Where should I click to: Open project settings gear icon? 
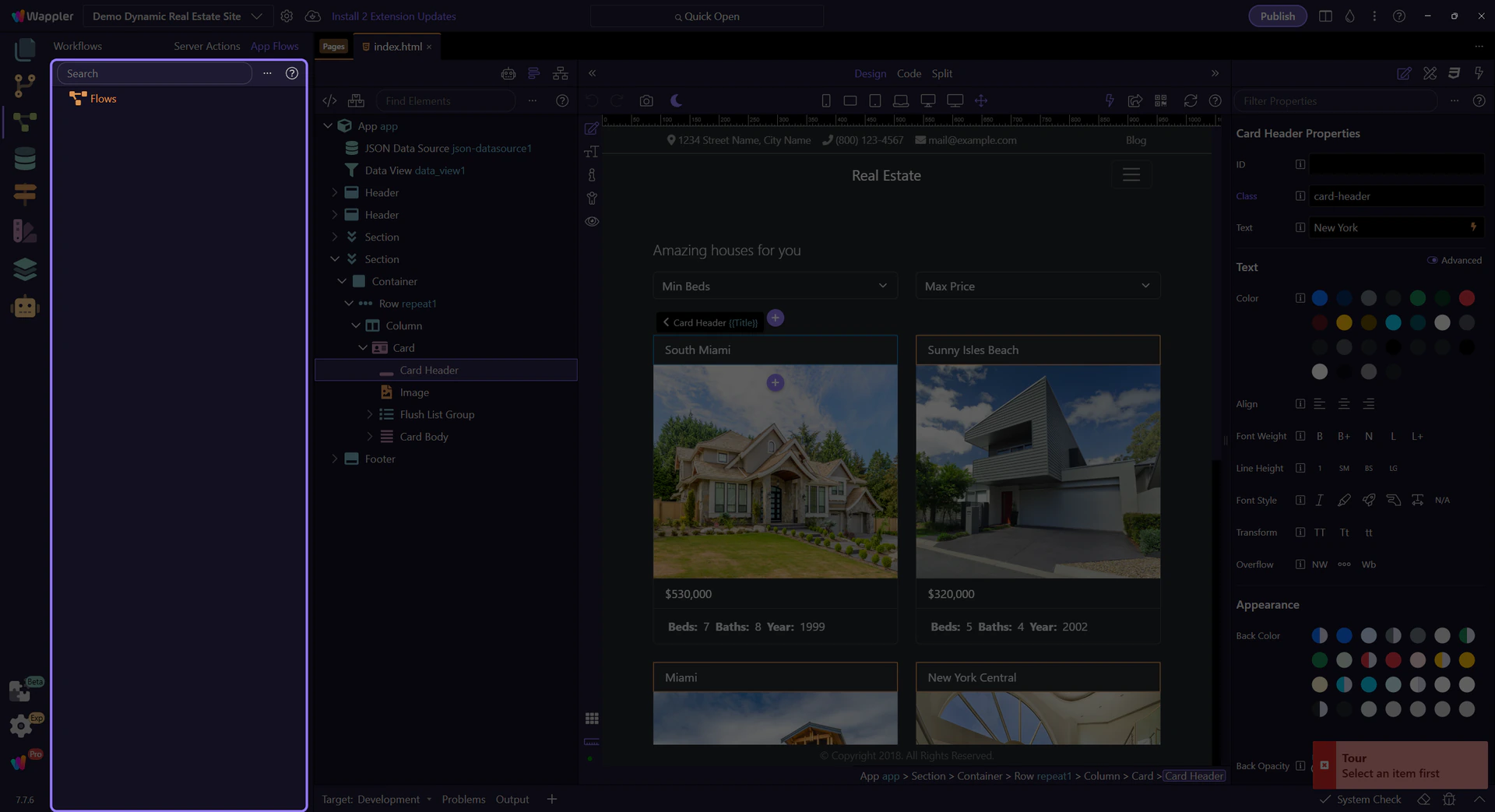tap(287, 16)
